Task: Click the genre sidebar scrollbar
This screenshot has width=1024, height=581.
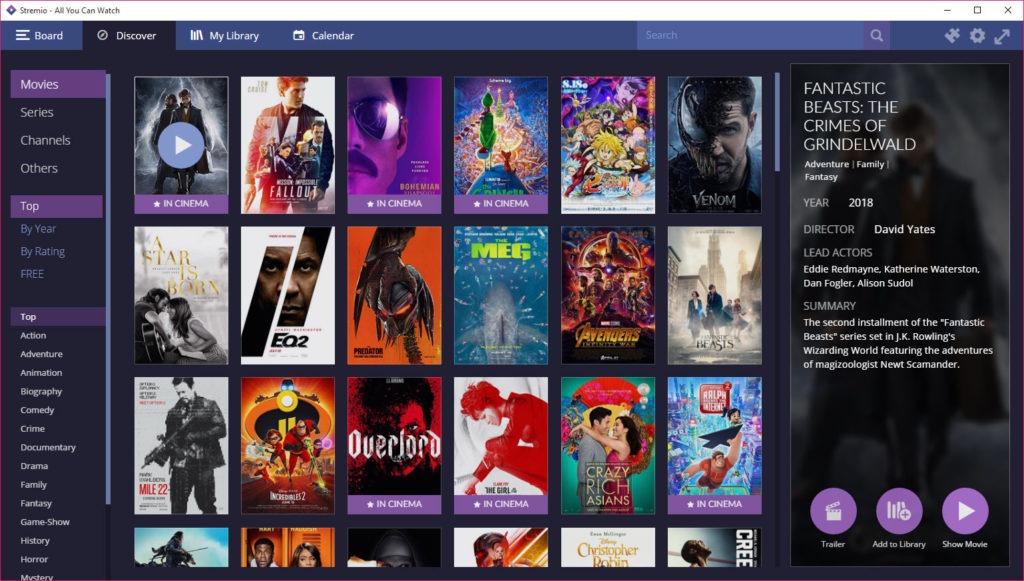Action: (108, 289)
